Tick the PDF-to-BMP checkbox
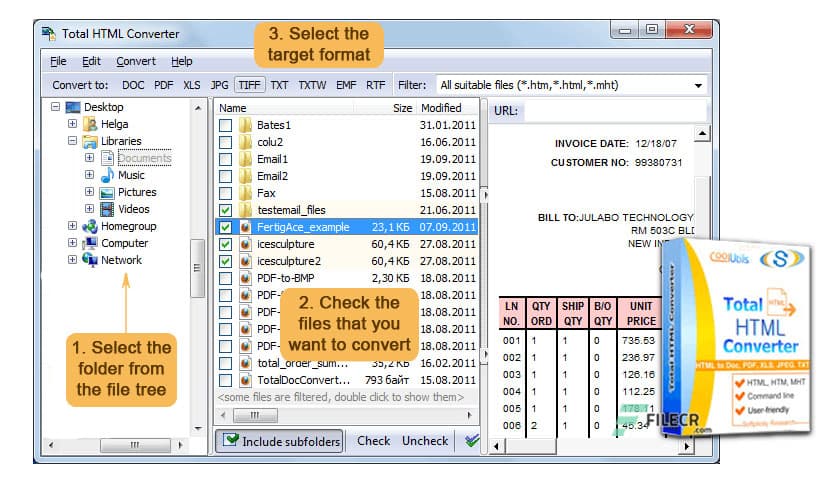 coord(226,278)
